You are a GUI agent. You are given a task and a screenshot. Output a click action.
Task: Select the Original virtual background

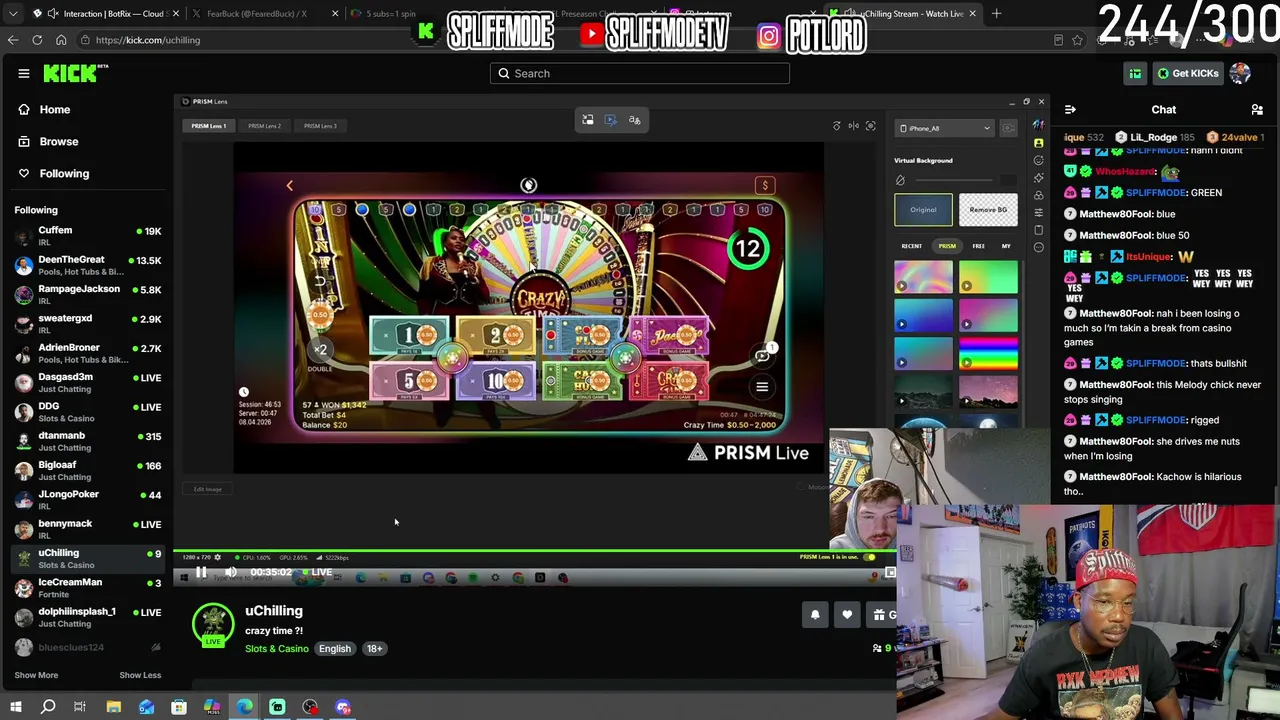[923, 210]
